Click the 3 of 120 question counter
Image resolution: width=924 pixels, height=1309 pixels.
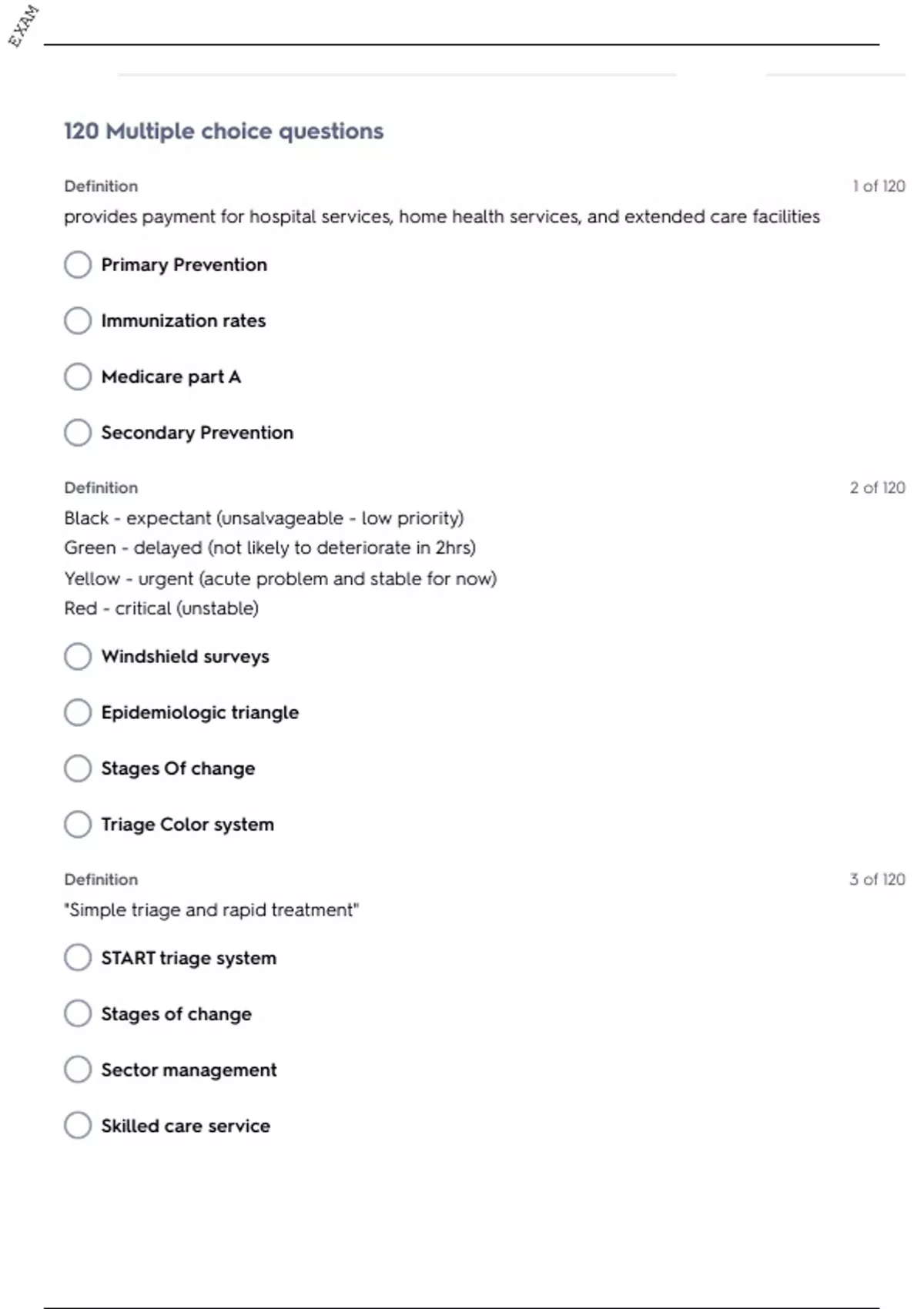877,879
